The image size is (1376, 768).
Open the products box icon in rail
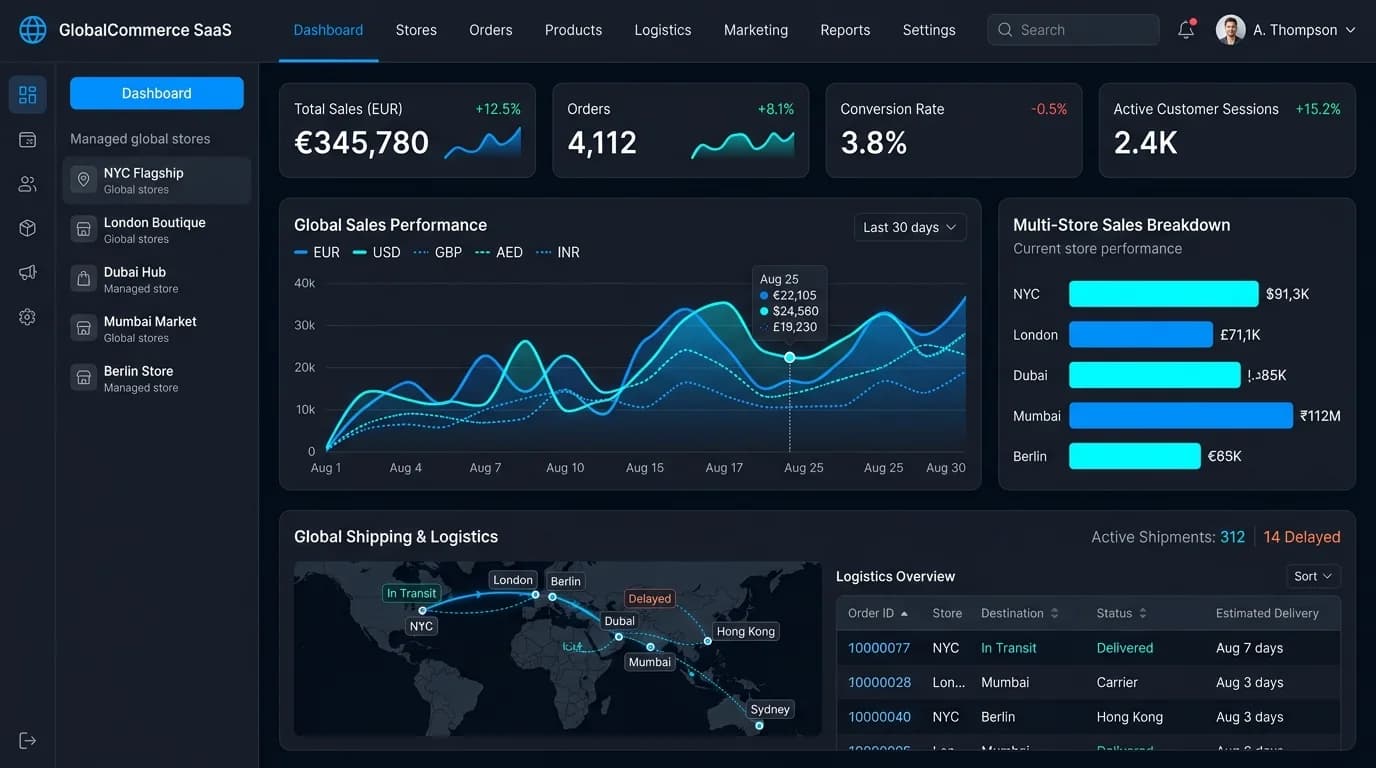[27, 228]
